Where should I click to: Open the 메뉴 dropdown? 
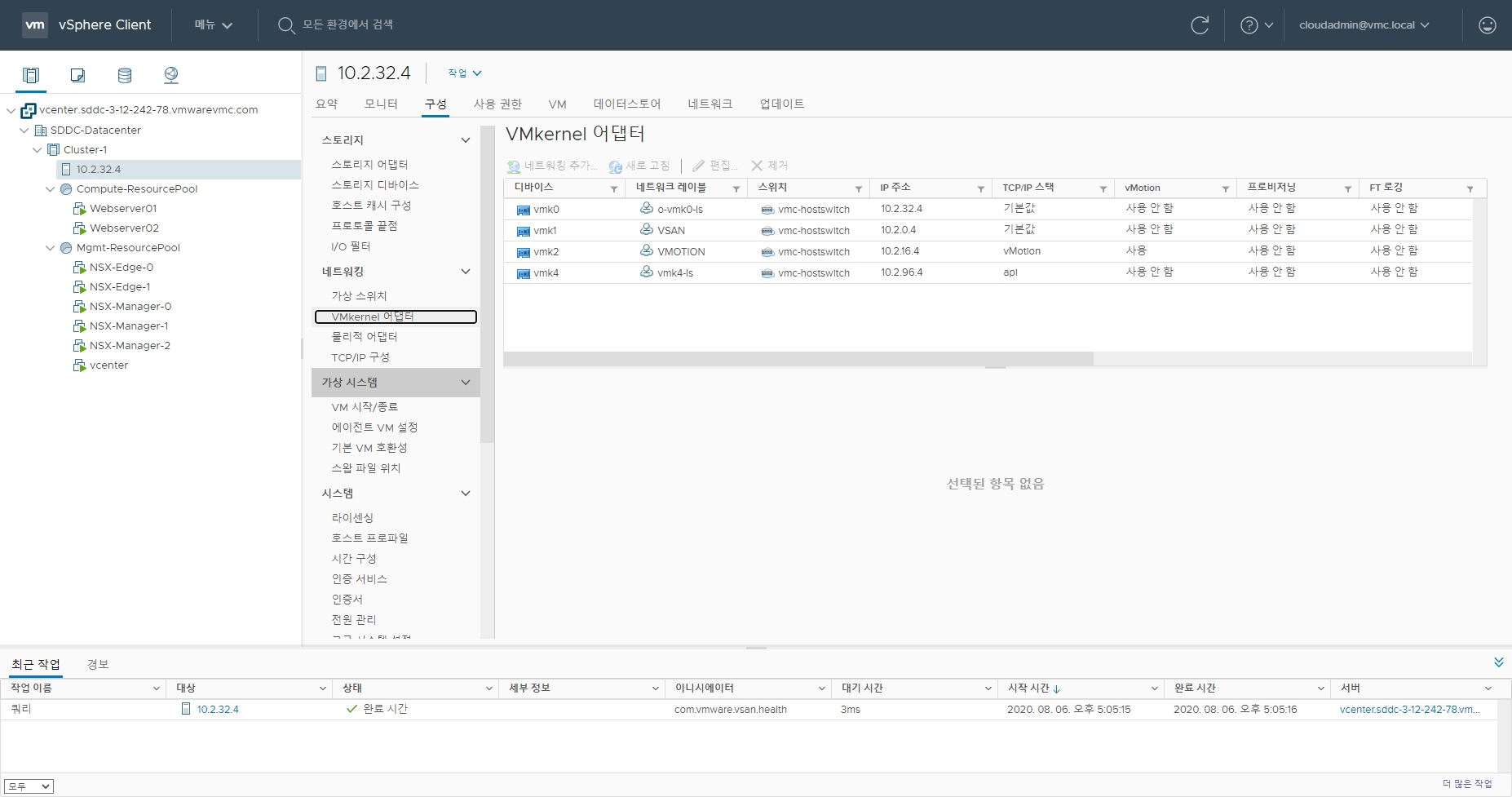pyautogui.click(x=214, y=25)
